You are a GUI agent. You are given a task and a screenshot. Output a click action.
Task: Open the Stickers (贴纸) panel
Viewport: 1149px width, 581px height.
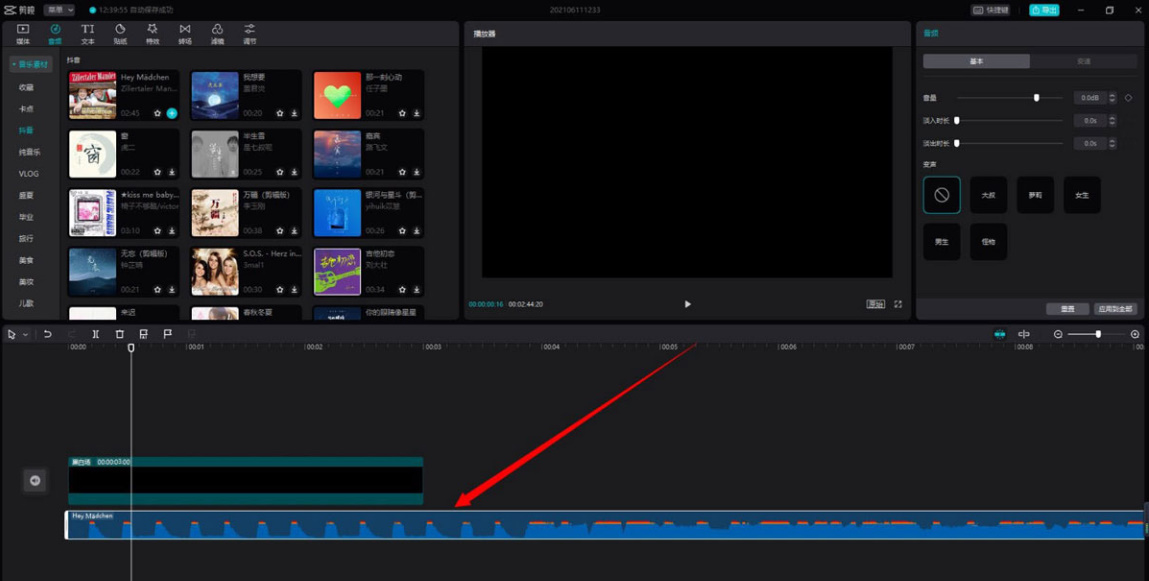(x=120, y=34)
